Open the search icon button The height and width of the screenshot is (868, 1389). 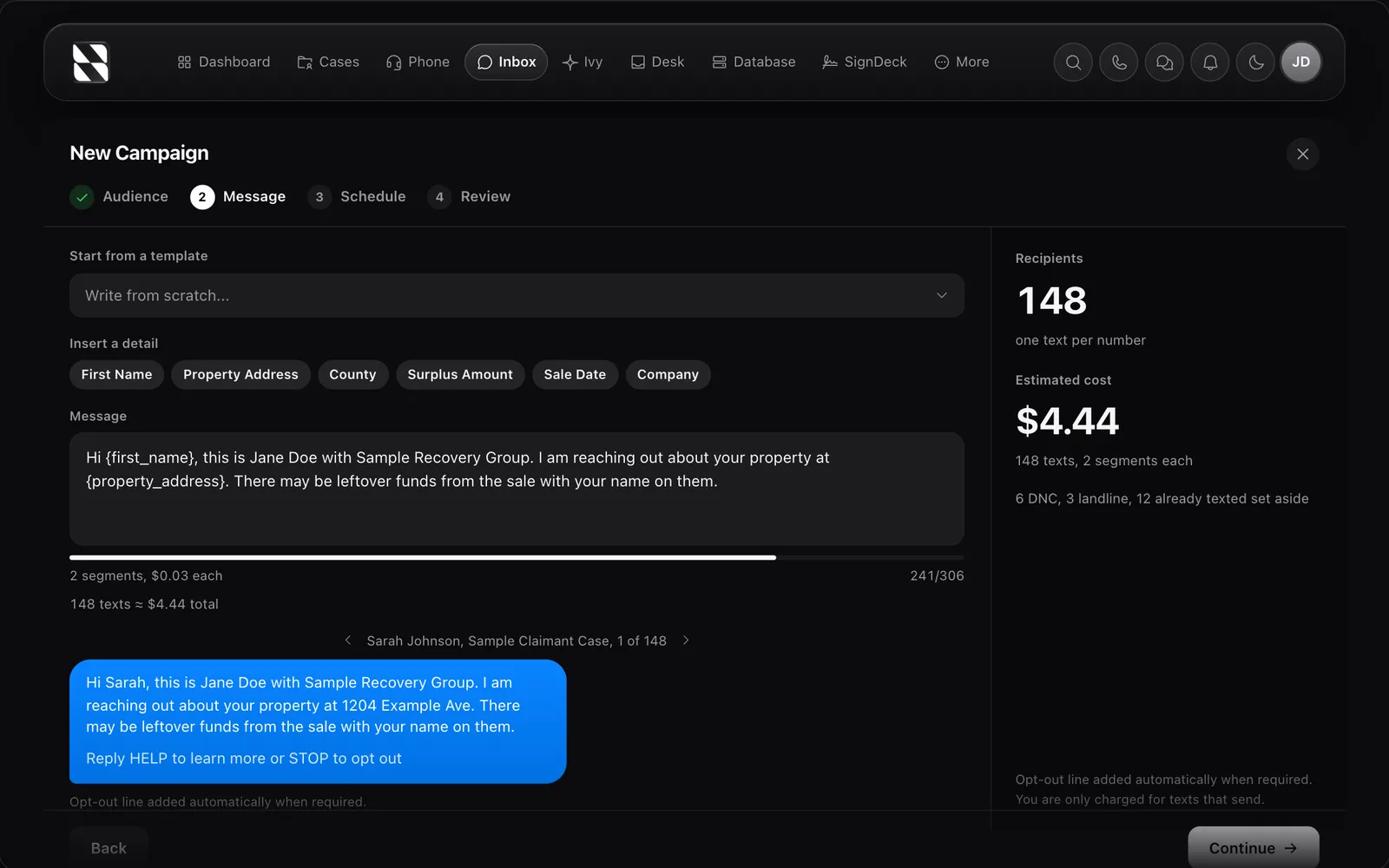click(x=1073, y=62)
